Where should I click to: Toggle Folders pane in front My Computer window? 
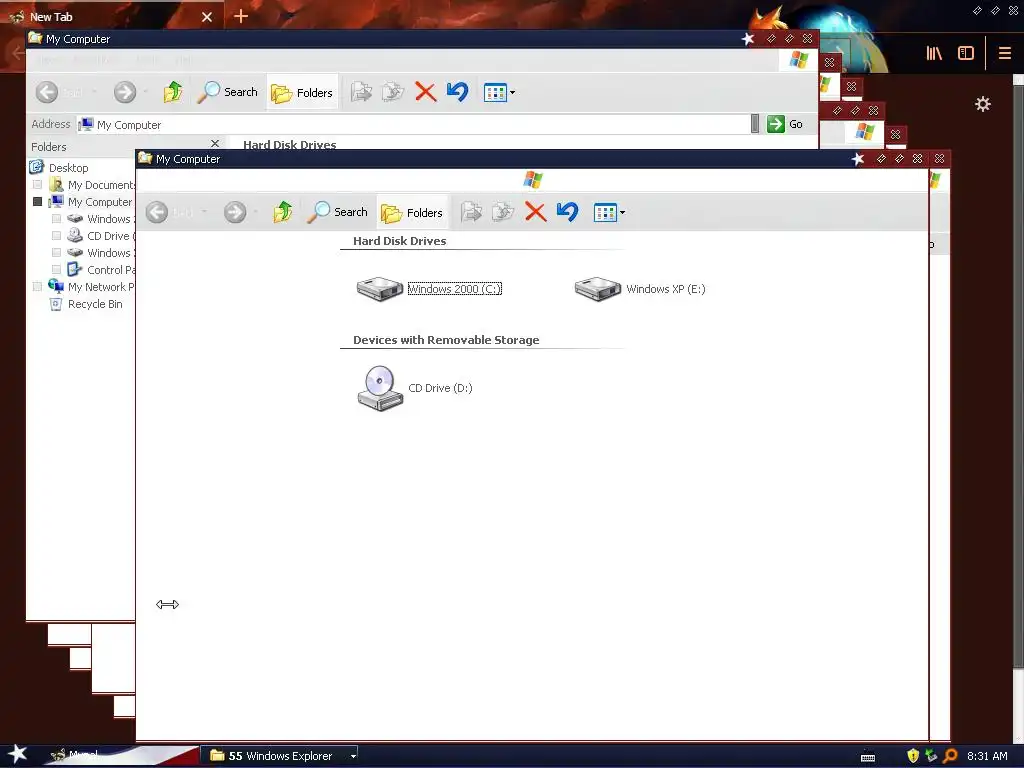coord(412,212)
